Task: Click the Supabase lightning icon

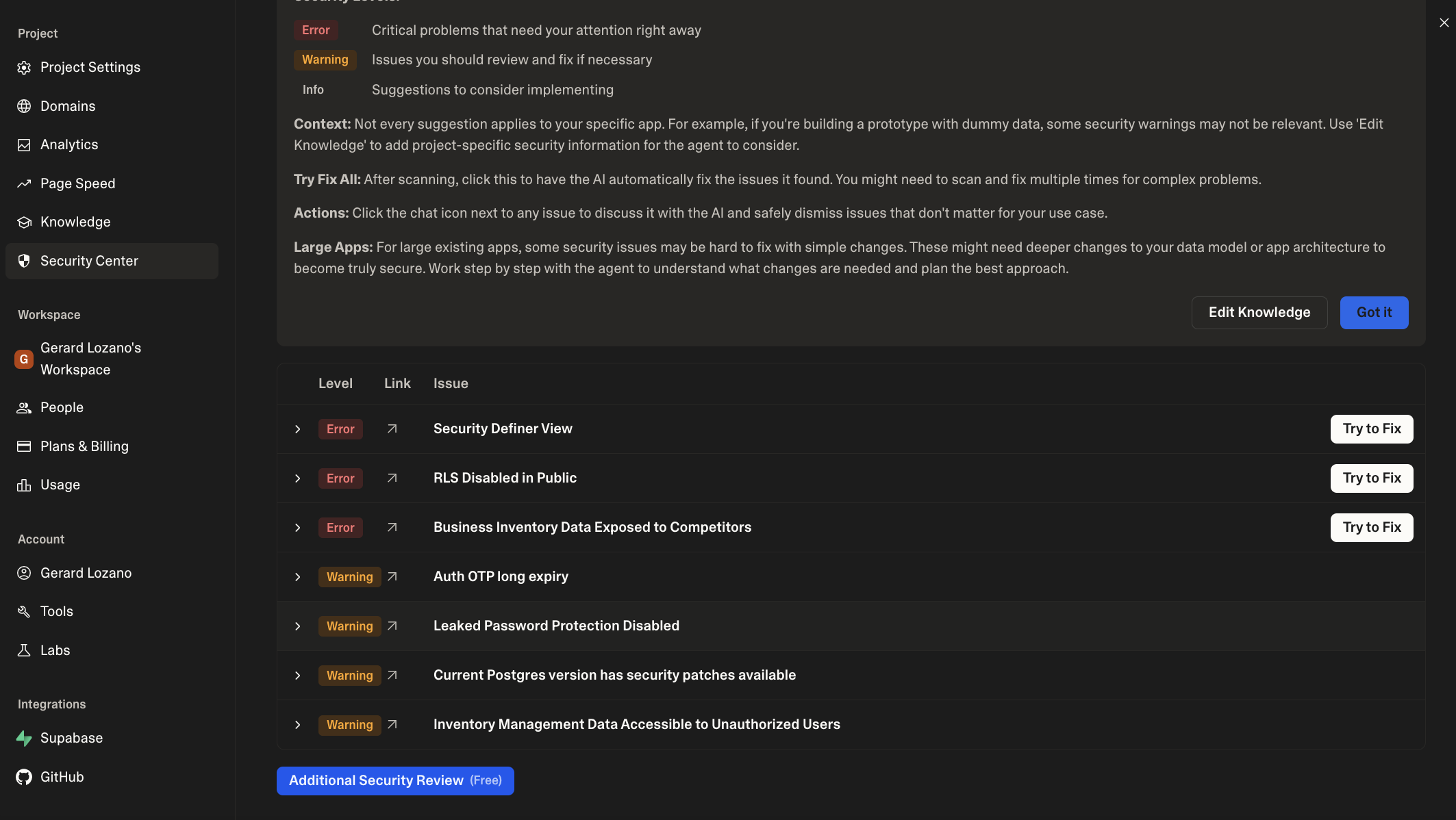Action: (x=24, y=738)
